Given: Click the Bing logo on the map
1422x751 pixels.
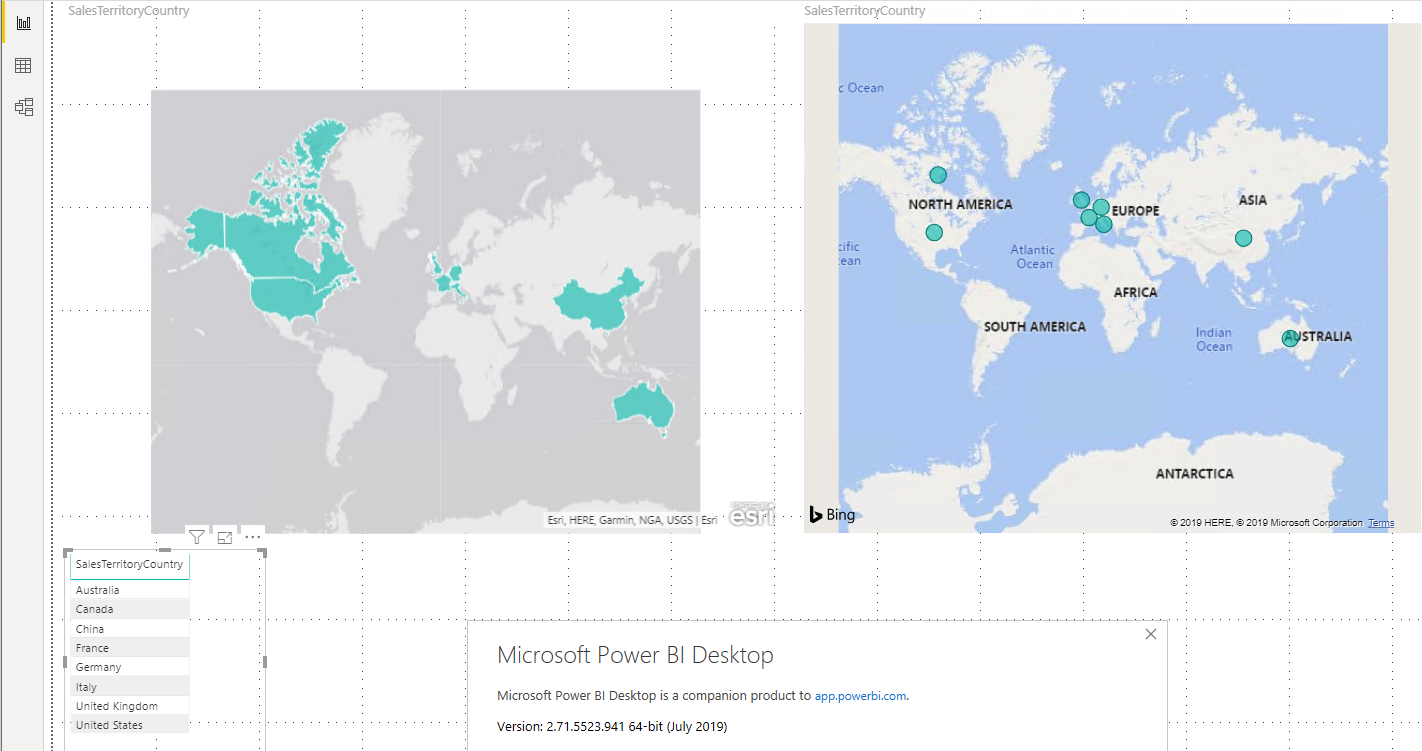Looking at the screenshot, I should tap(832, 514).
